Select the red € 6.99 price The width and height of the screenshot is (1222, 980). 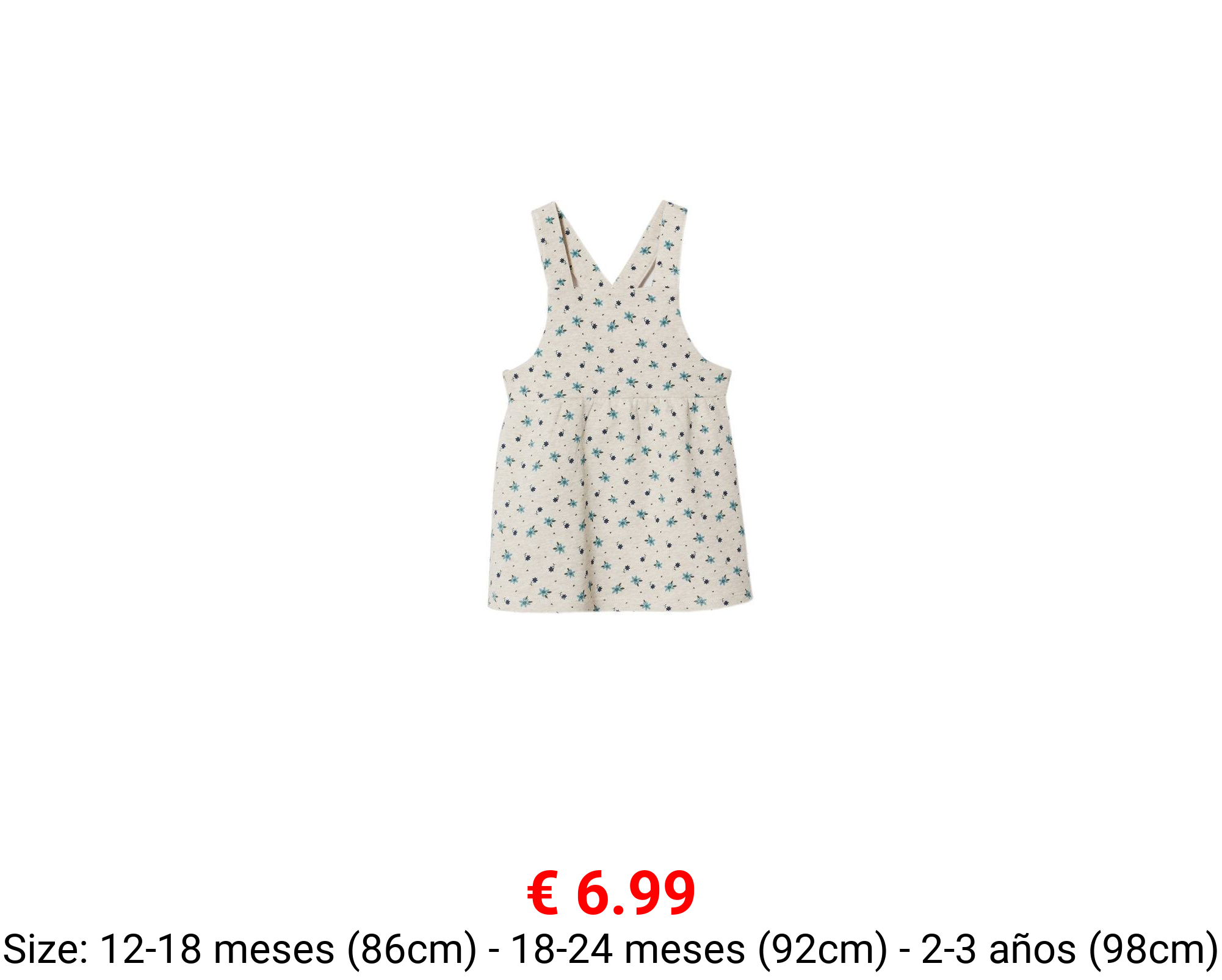pos(611,893)
